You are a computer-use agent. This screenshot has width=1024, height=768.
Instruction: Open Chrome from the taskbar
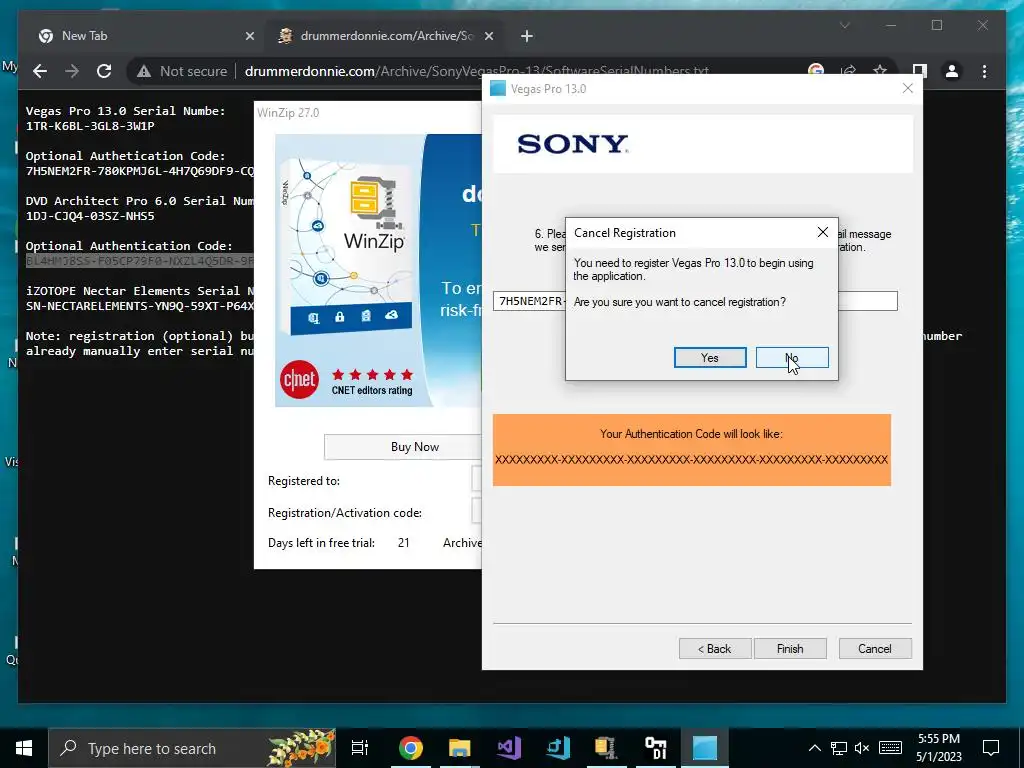pos(411,748)
